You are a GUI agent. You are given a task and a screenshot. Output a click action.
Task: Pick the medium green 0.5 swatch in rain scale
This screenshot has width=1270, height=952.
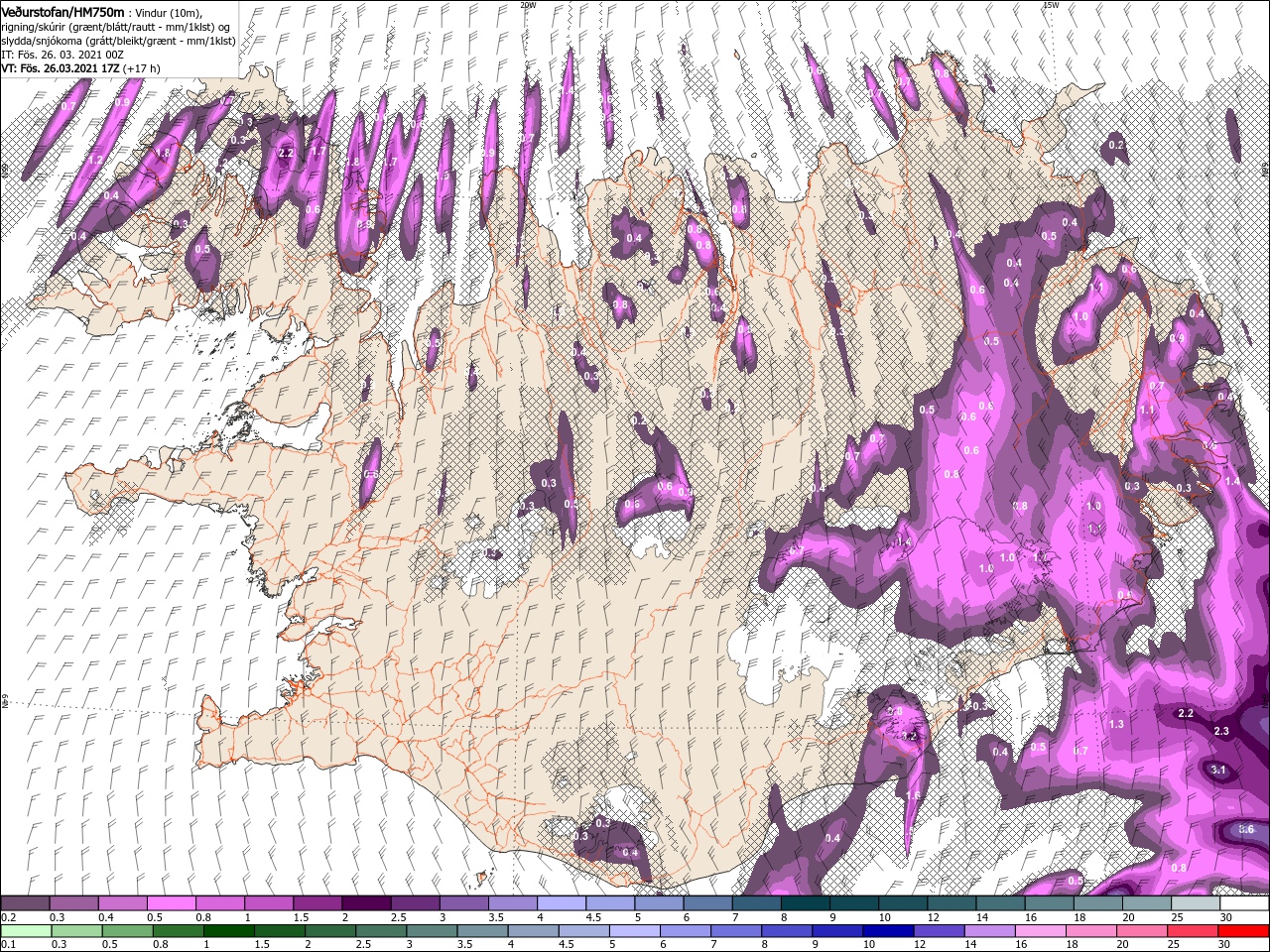tap(127, 931)
